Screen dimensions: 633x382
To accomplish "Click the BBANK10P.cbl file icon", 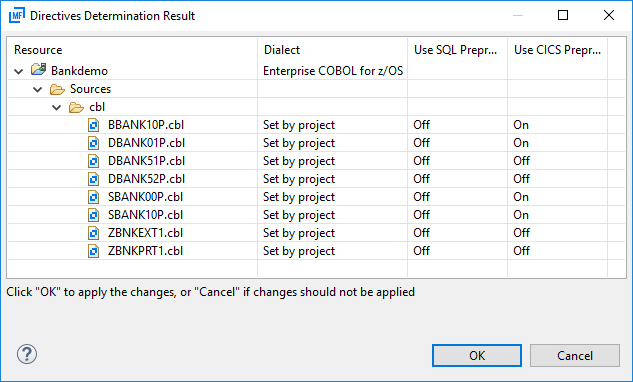I will 94,125.
